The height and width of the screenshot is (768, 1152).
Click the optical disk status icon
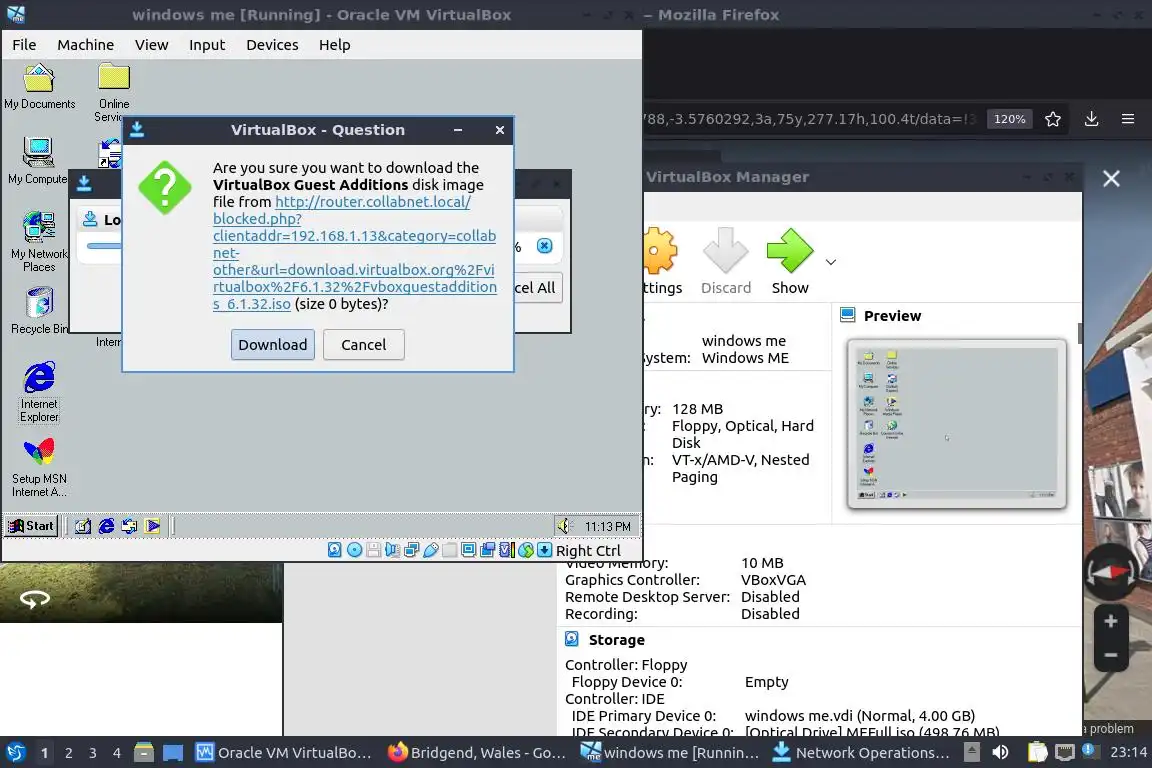[354, 550]
